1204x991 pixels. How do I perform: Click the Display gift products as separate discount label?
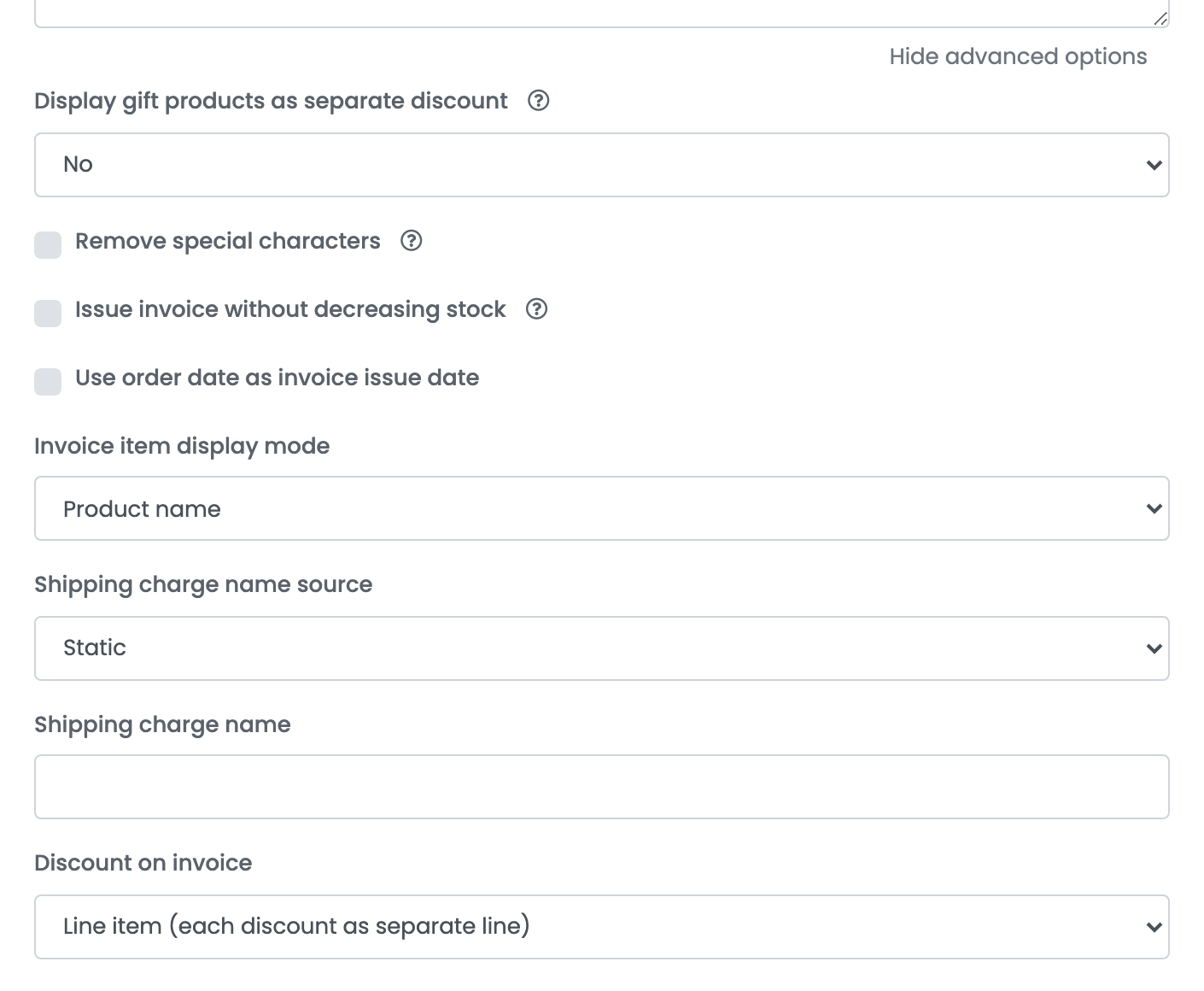pyautogui.click(x=271, y=101)
